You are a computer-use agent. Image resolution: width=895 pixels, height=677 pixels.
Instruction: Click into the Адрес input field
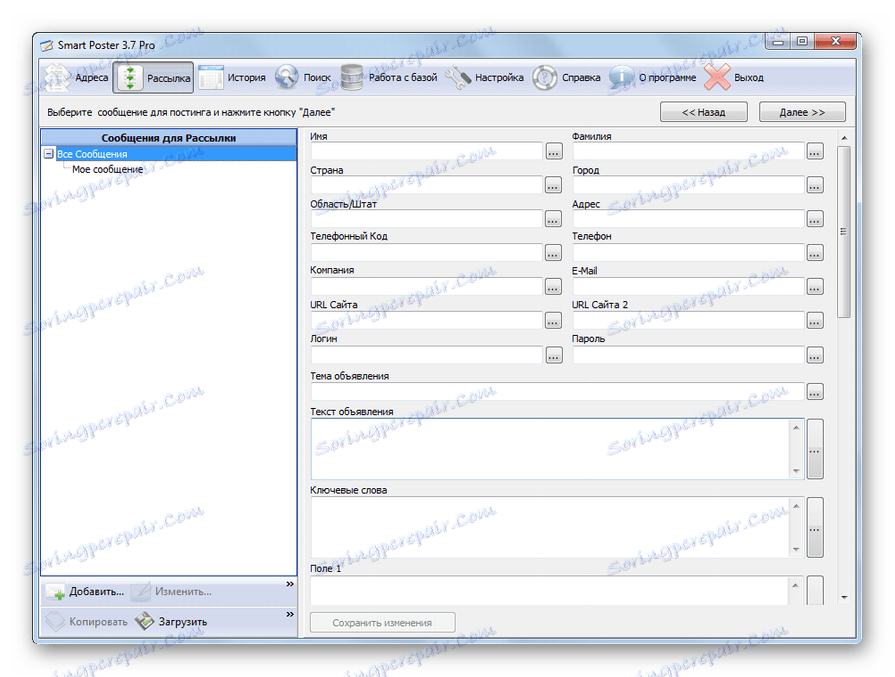[688, 218]
